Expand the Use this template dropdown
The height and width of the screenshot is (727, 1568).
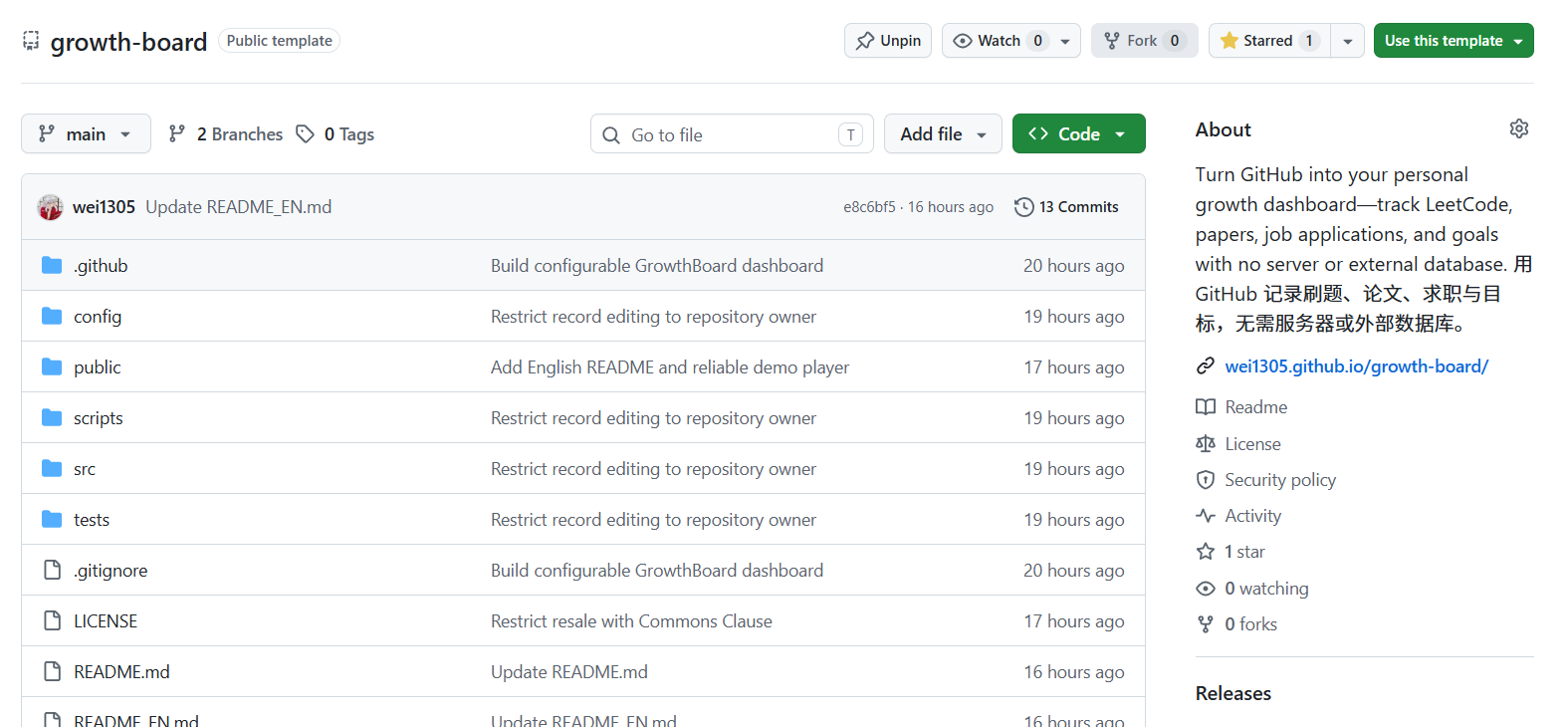1454,41
